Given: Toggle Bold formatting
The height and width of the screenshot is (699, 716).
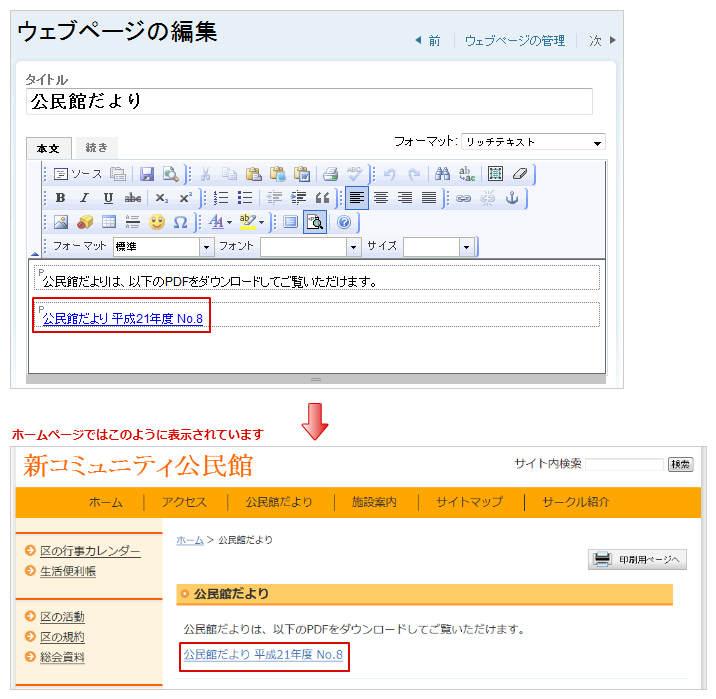Looking at the screenshot, I should click(x=60, y=198).
